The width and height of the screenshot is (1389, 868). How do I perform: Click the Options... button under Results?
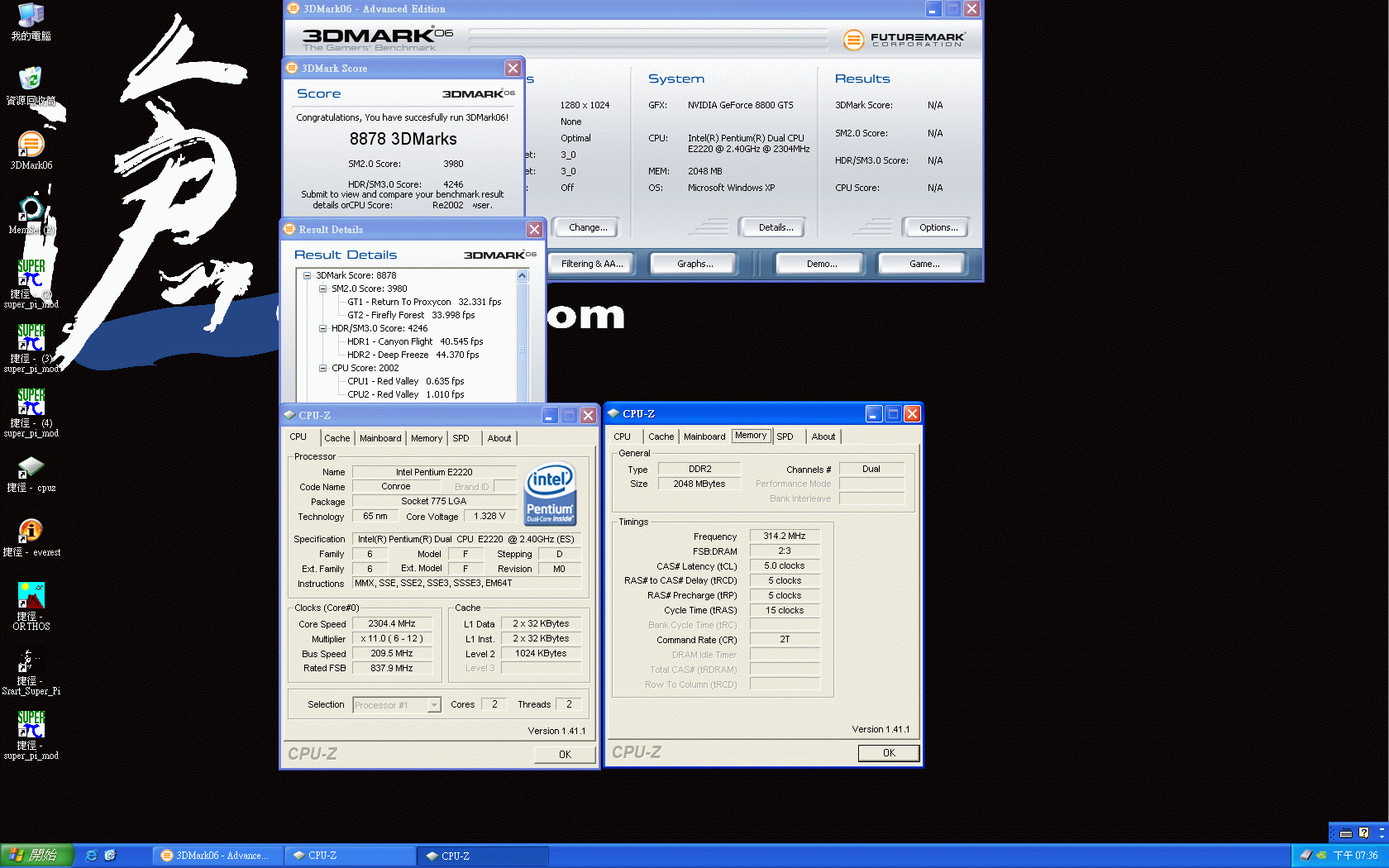tap(938, 227)
